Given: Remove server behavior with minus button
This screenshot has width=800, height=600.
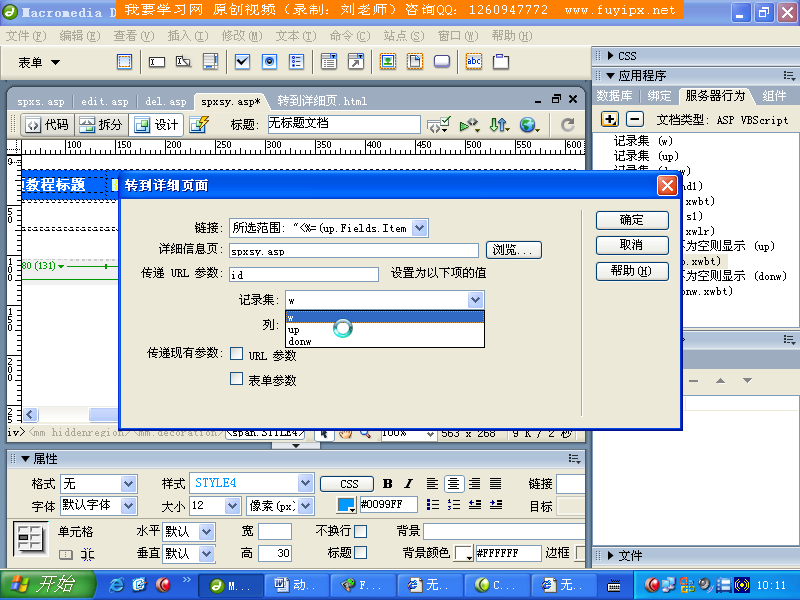Looking at the screenshot, I should (x=634, y=119).
